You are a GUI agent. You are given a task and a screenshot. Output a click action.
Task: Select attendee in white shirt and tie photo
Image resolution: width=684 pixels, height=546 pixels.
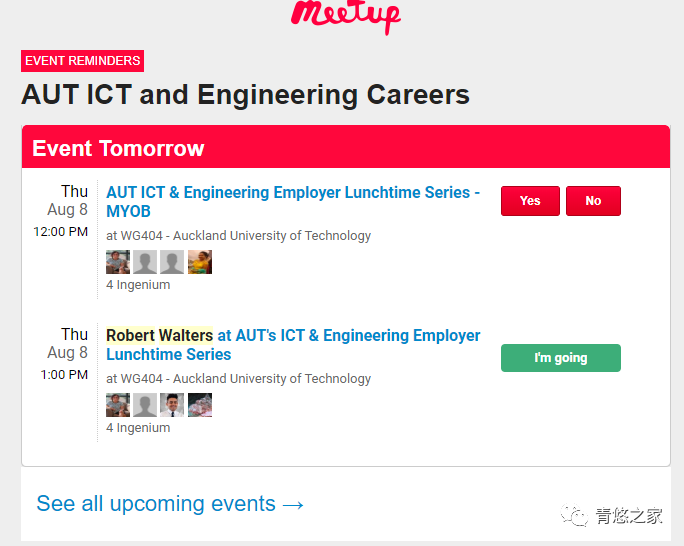pyautogui.click(x=172, y=405)
